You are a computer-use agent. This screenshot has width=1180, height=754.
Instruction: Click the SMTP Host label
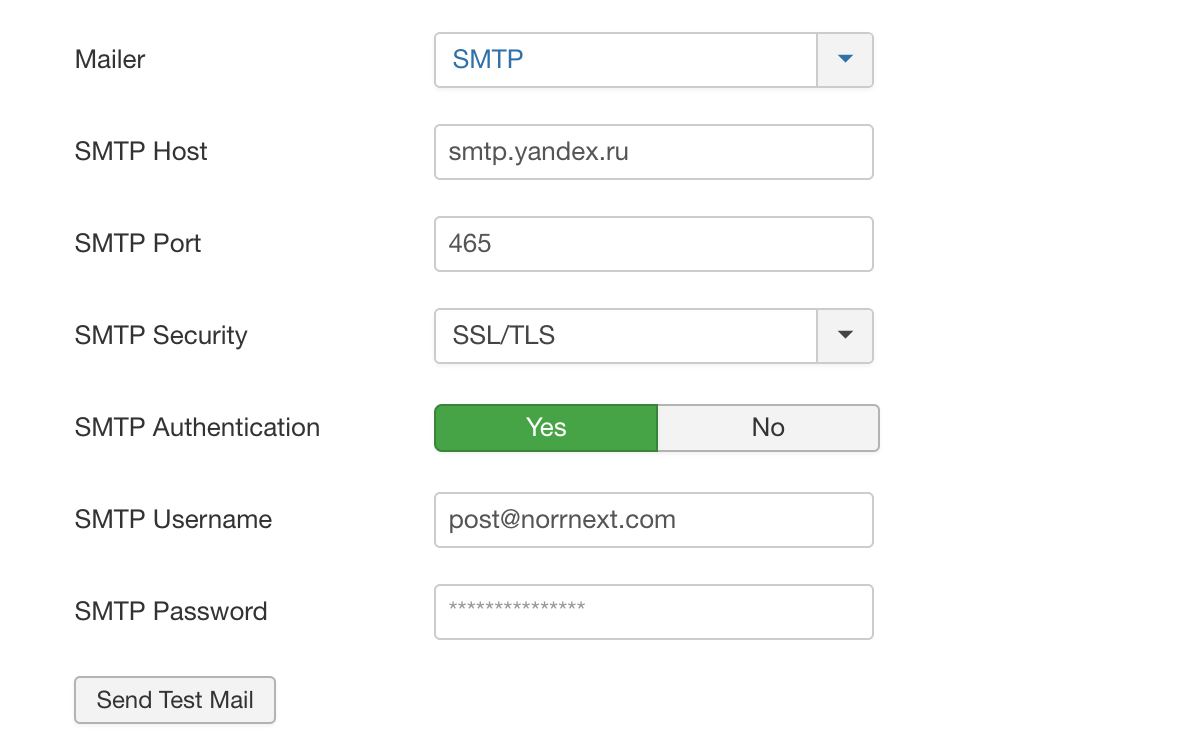click(141, 152)
